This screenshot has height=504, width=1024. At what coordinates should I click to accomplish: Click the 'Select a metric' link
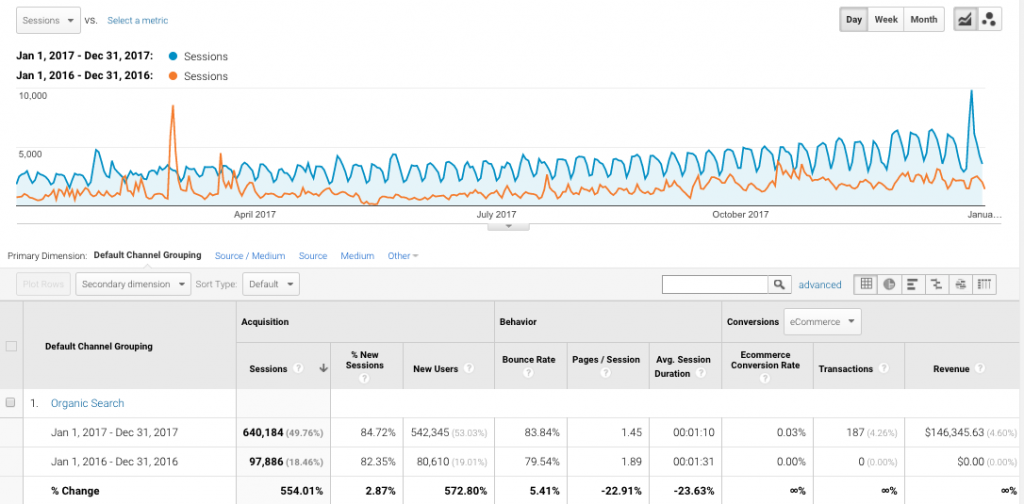138,20
